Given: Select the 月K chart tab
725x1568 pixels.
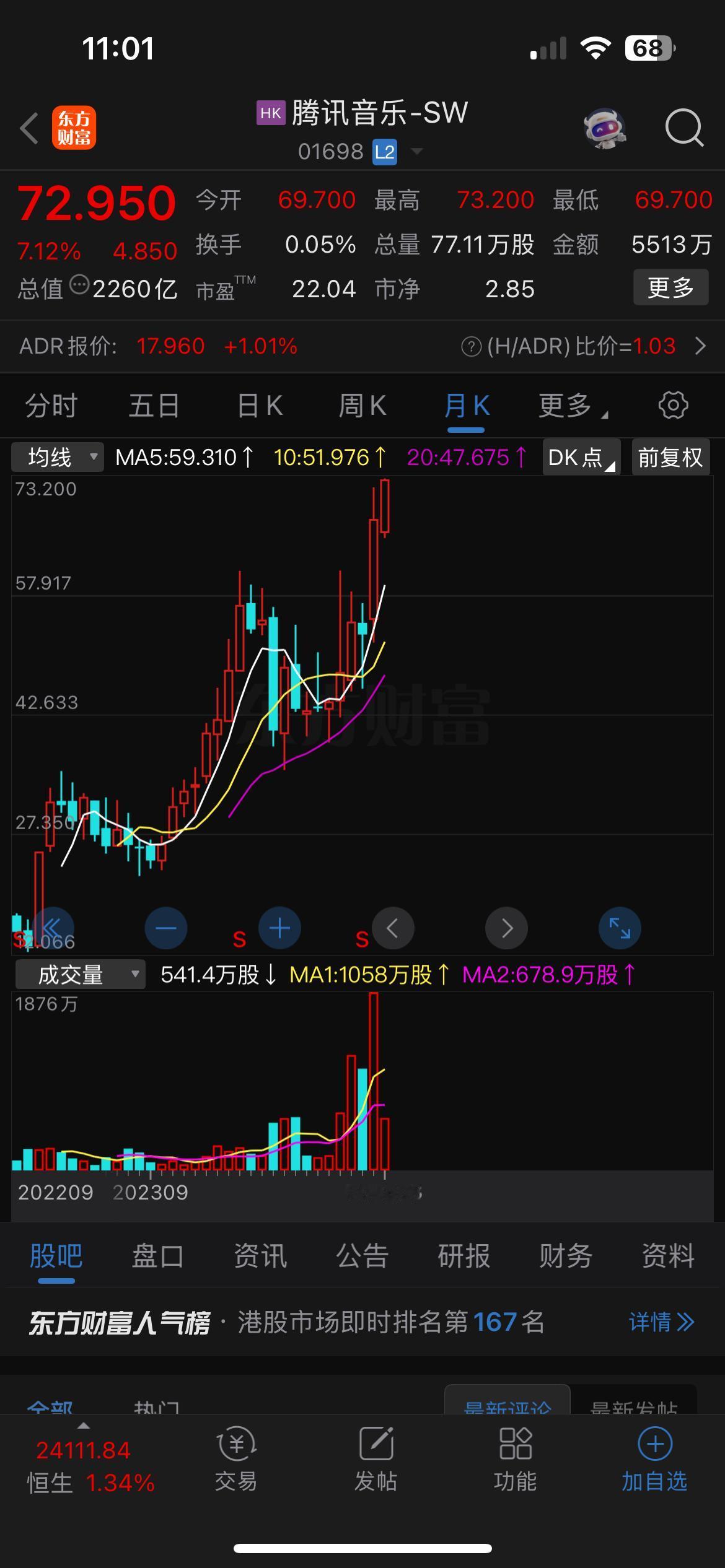Looking at the screenshot, I should coord(467,406).
